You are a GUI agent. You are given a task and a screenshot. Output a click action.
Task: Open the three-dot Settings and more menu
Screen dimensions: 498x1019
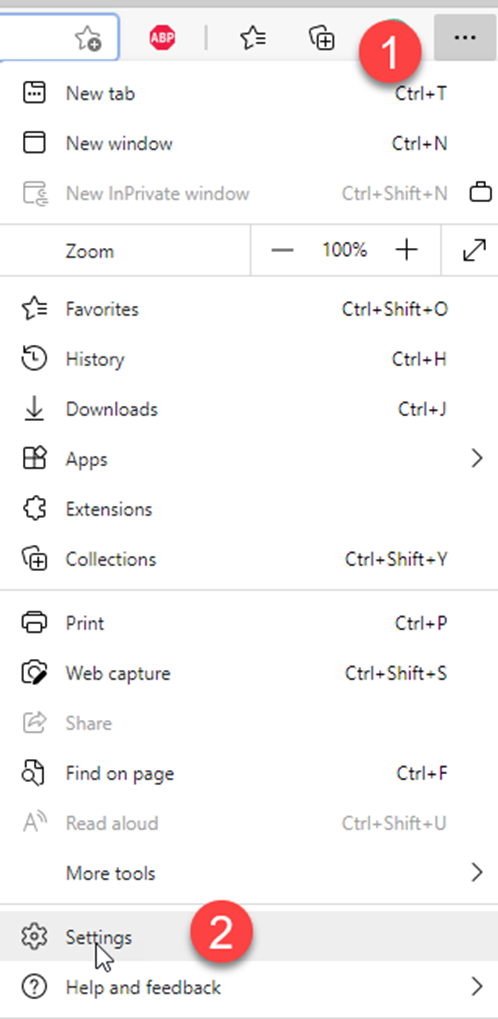coord(465,38)
